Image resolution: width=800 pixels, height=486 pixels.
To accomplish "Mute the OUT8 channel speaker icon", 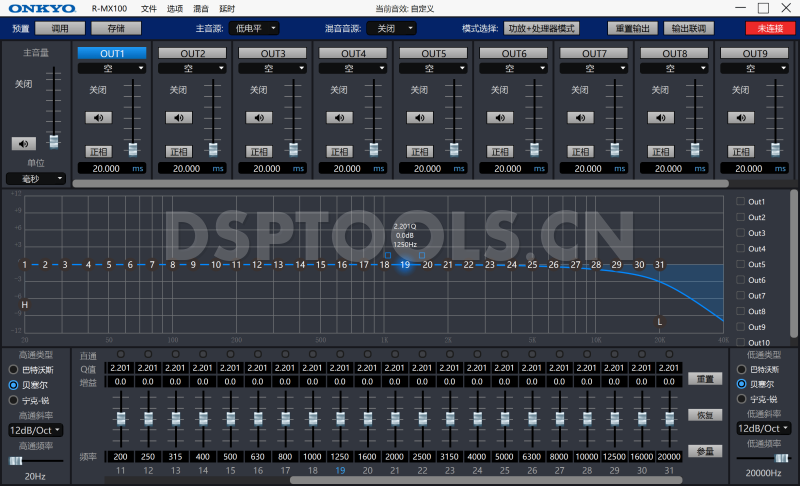I will click(x=661, y=117).
